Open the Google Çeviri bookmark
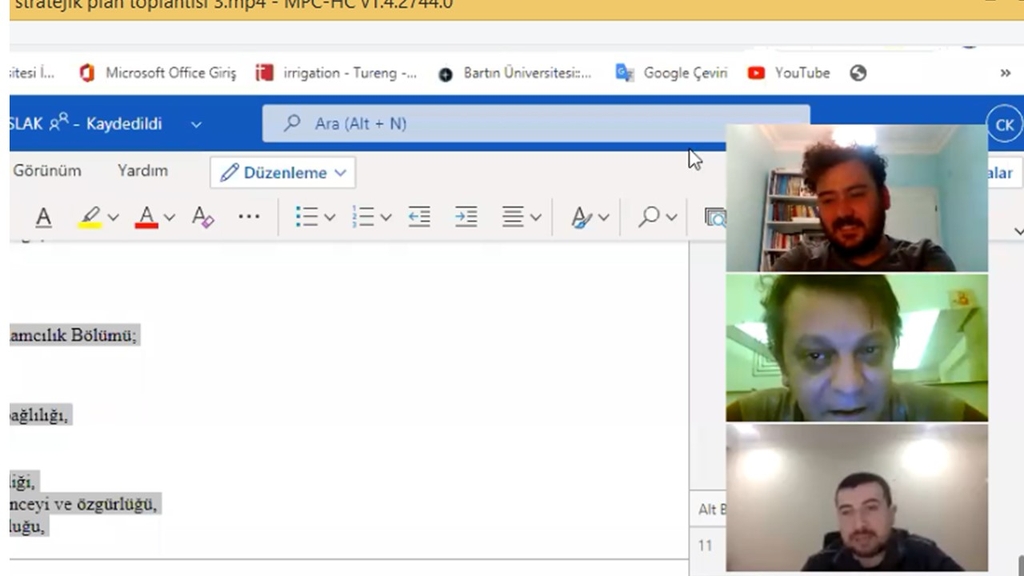Screen dimensions: 1024x576 coord(672,73)
